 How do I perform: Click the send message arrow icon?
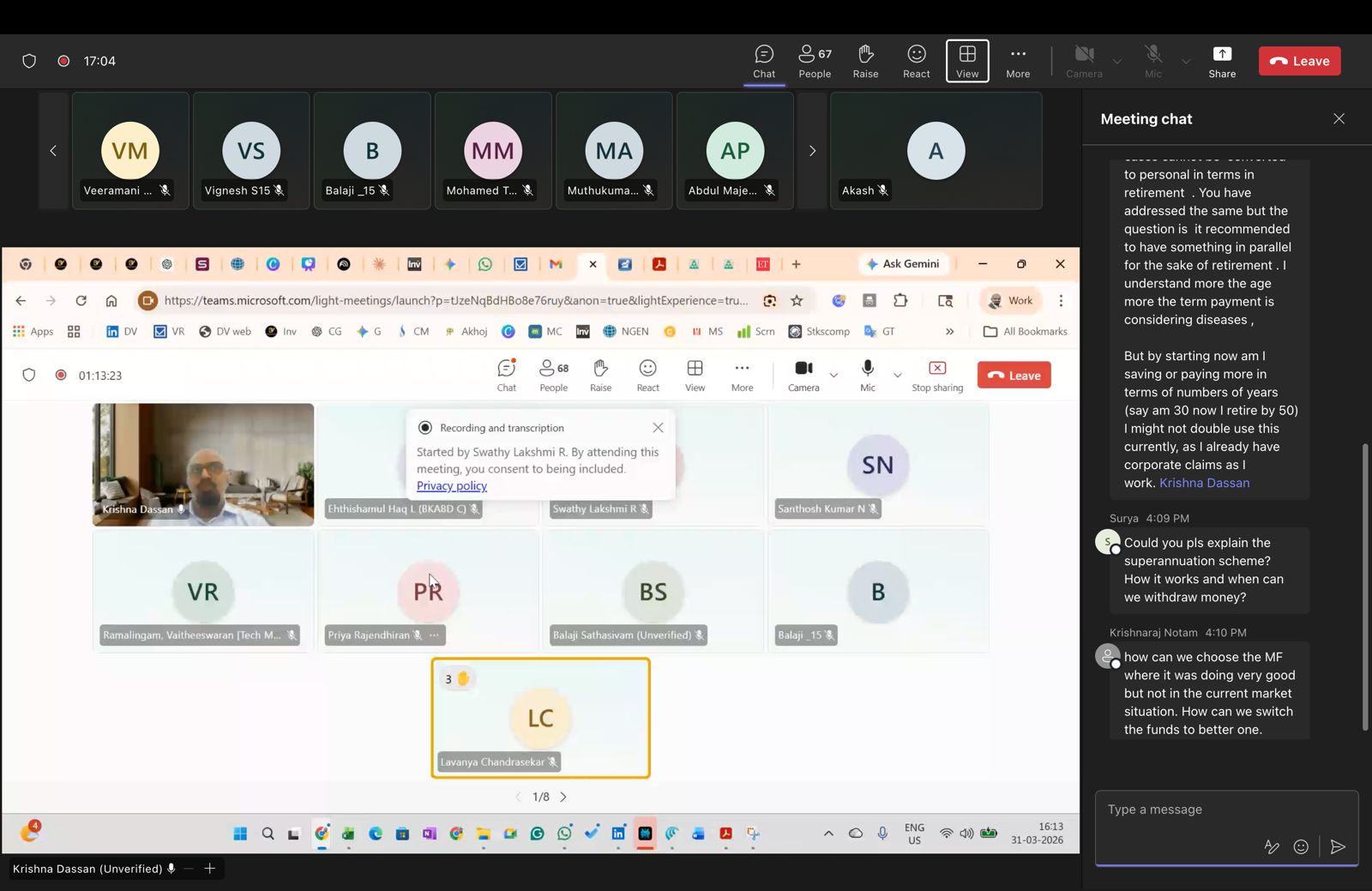tap(1337, 847)
